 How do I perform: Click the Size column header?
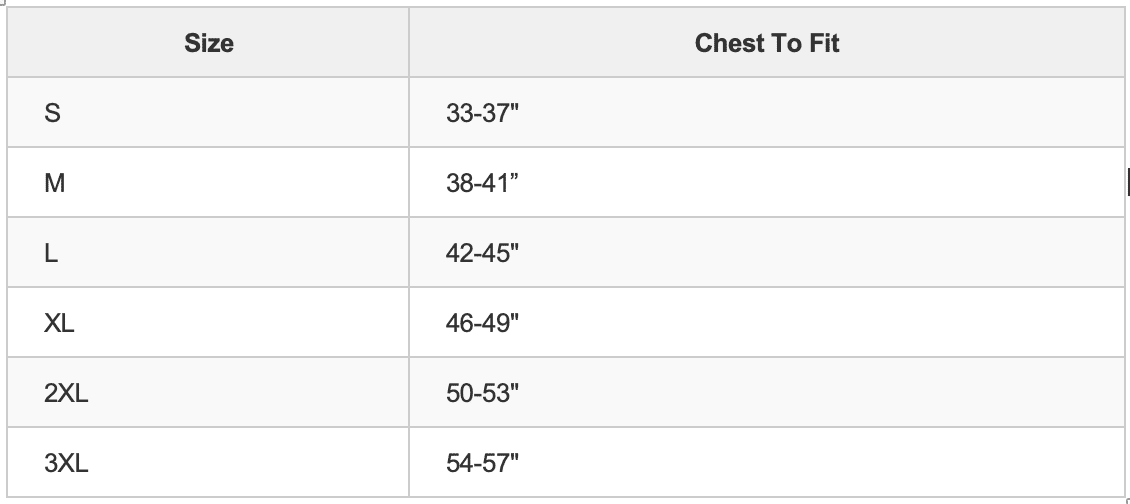point(209,43)
